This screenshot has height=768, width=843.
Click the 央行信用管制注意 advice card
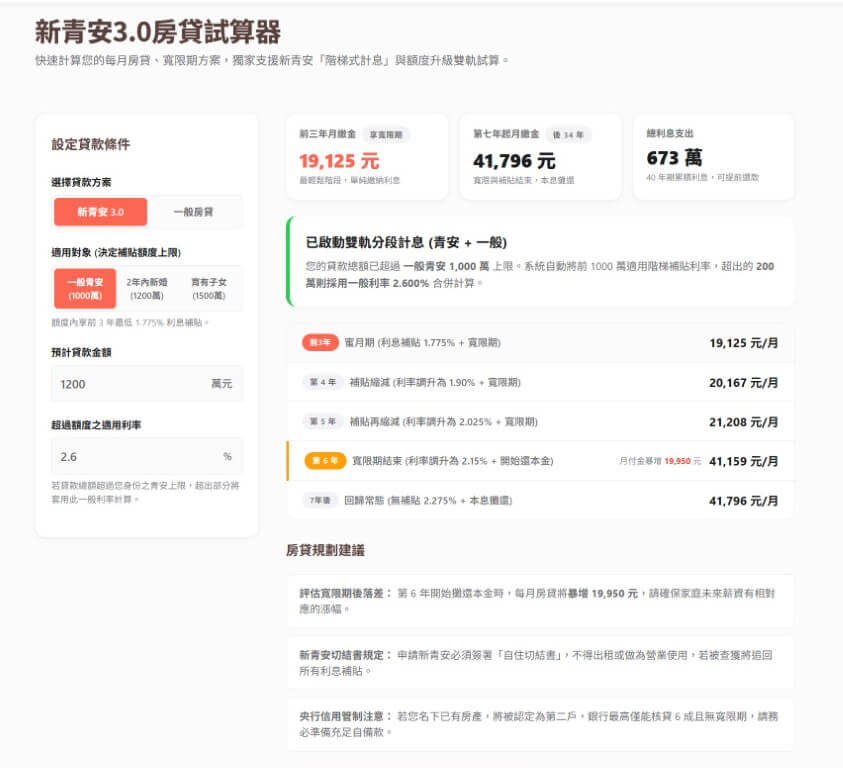tap(540, 724)
